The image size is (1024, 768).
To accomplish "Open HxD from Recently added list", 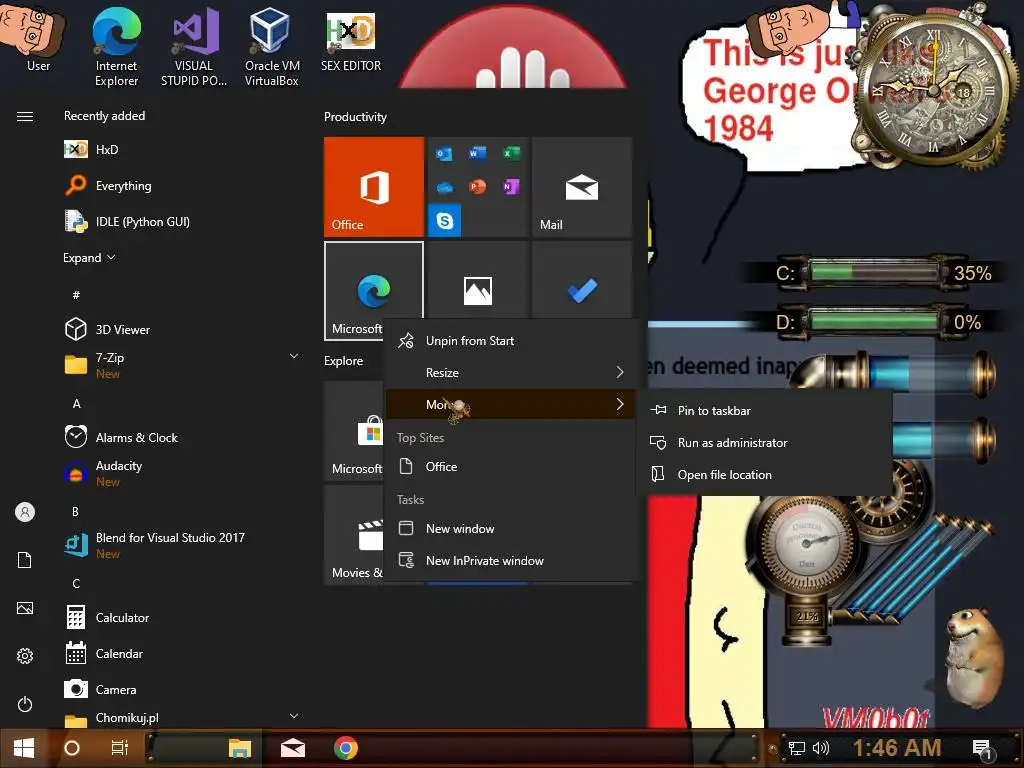I will coord(180,150).
